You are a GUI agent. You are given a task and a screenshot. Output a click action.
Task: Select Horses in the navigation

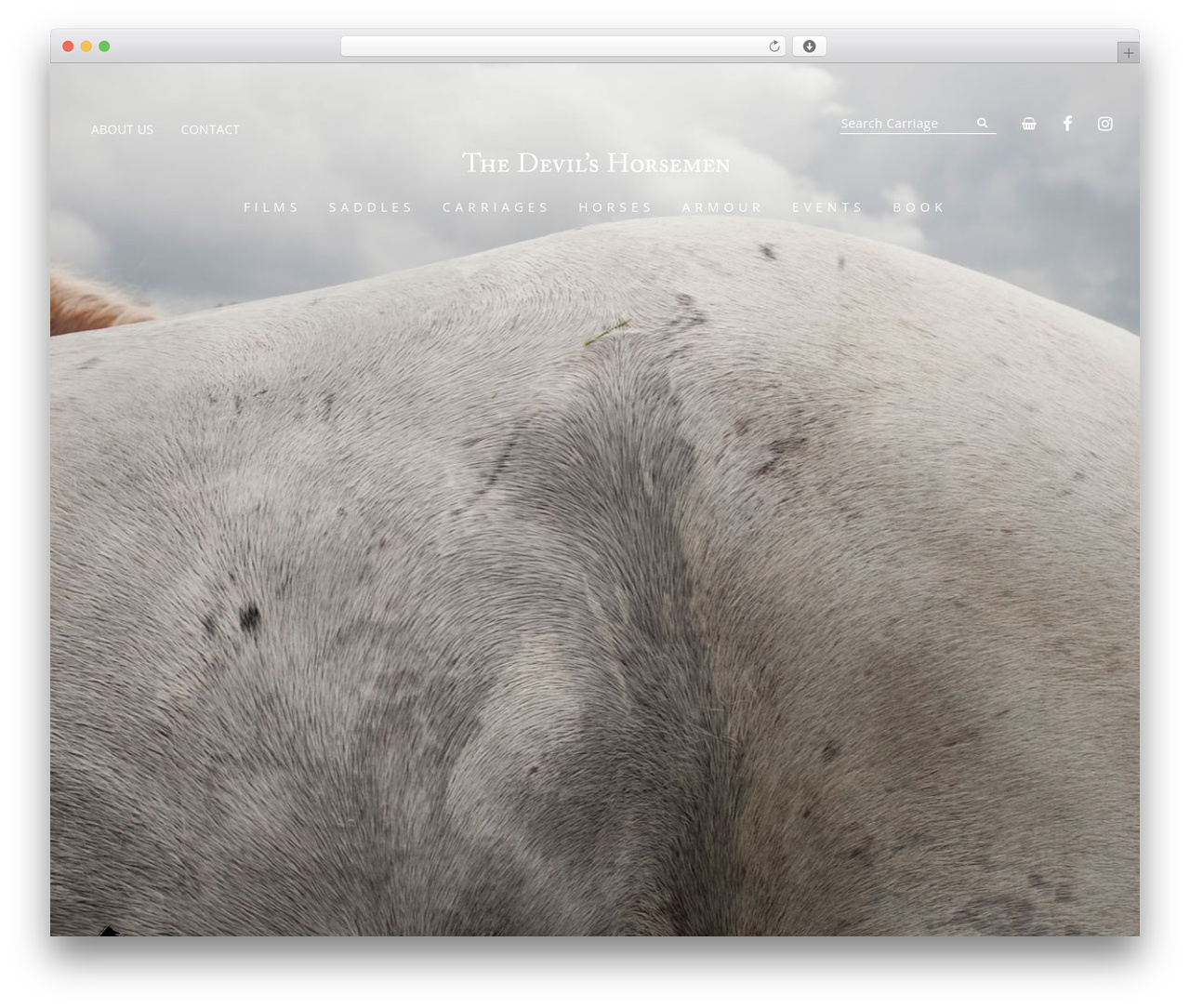(615, 207)
